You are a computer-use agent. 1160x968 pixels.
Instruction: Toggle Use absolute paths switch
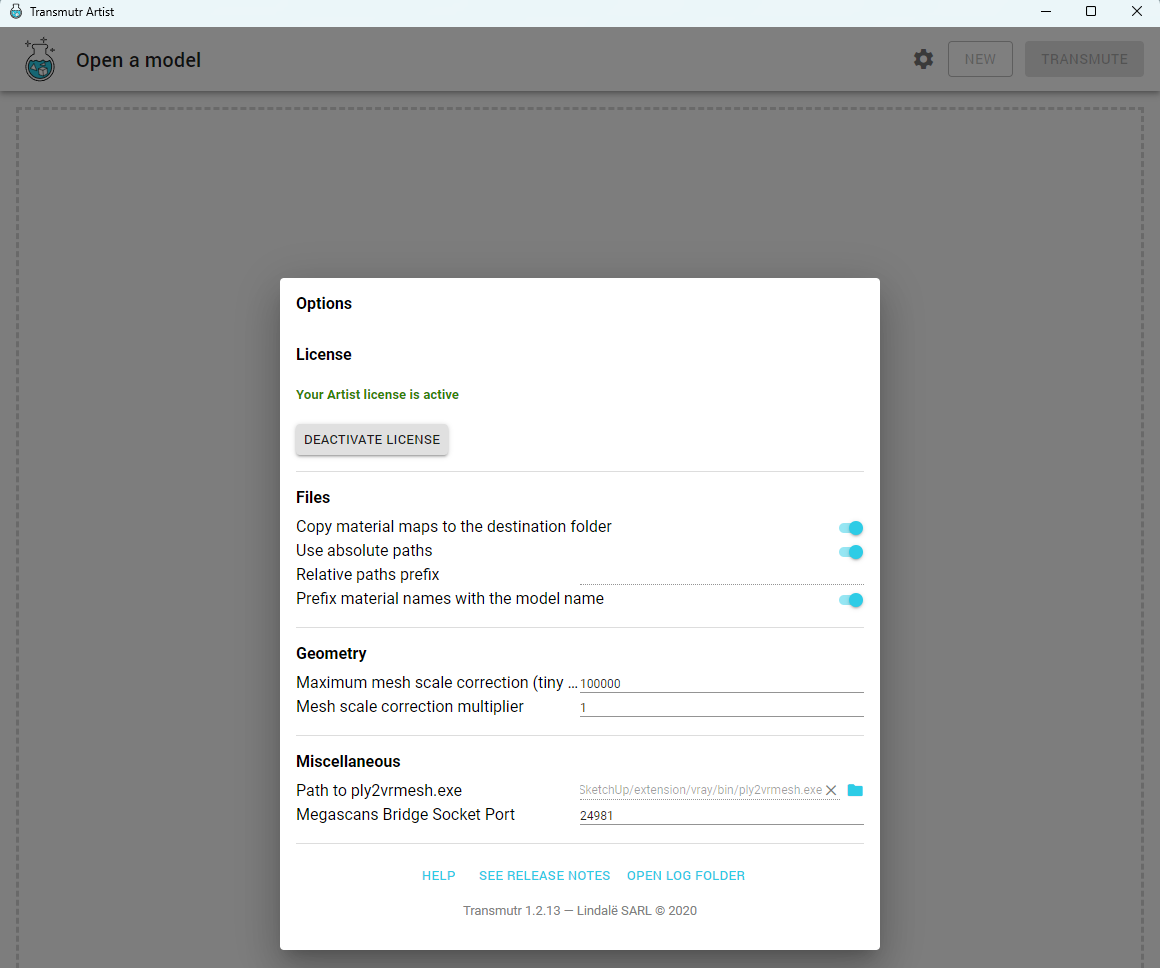coord(851,552)
